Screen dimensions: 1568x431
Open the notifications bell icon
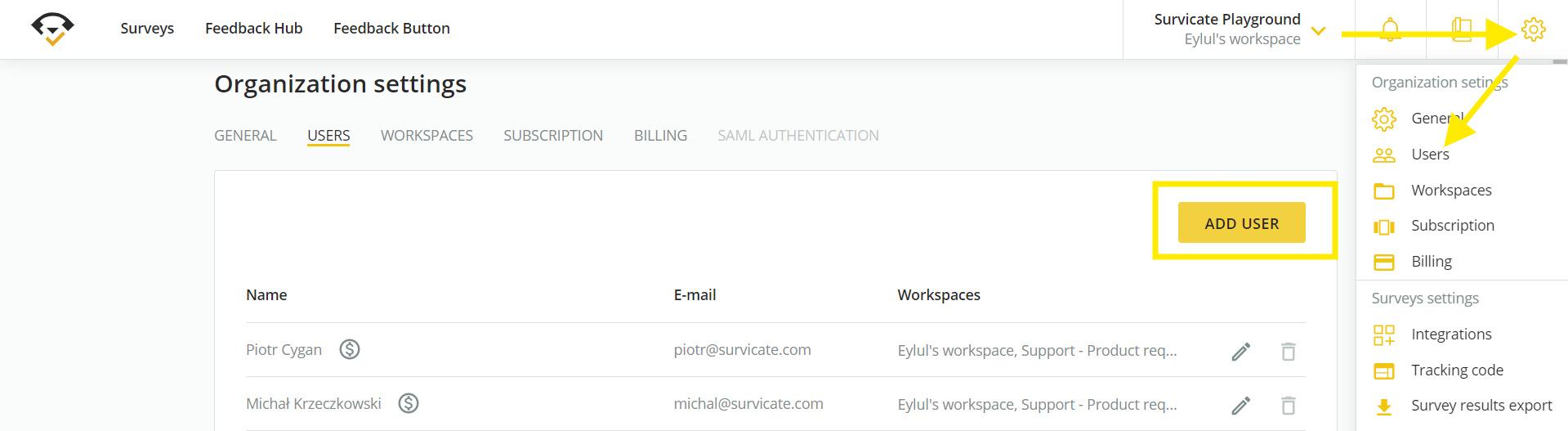(x=1390, y=29)
